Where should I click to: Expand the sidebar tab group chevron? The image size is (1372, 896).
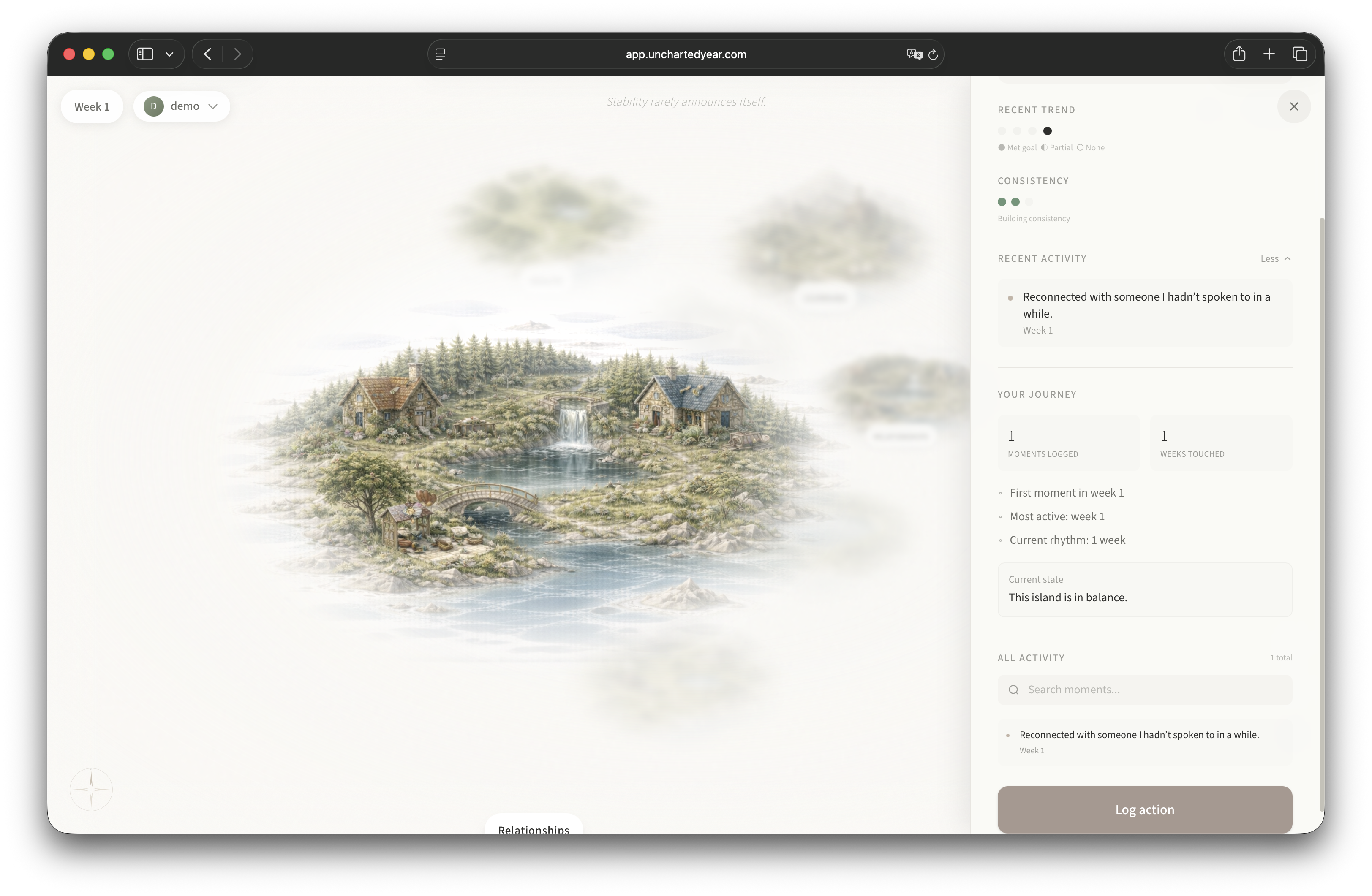169,54
